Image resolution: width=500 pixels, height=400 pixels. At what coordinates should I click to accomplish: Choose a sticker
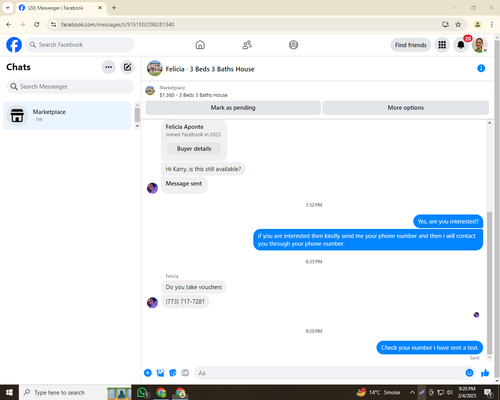click(173, 373)
